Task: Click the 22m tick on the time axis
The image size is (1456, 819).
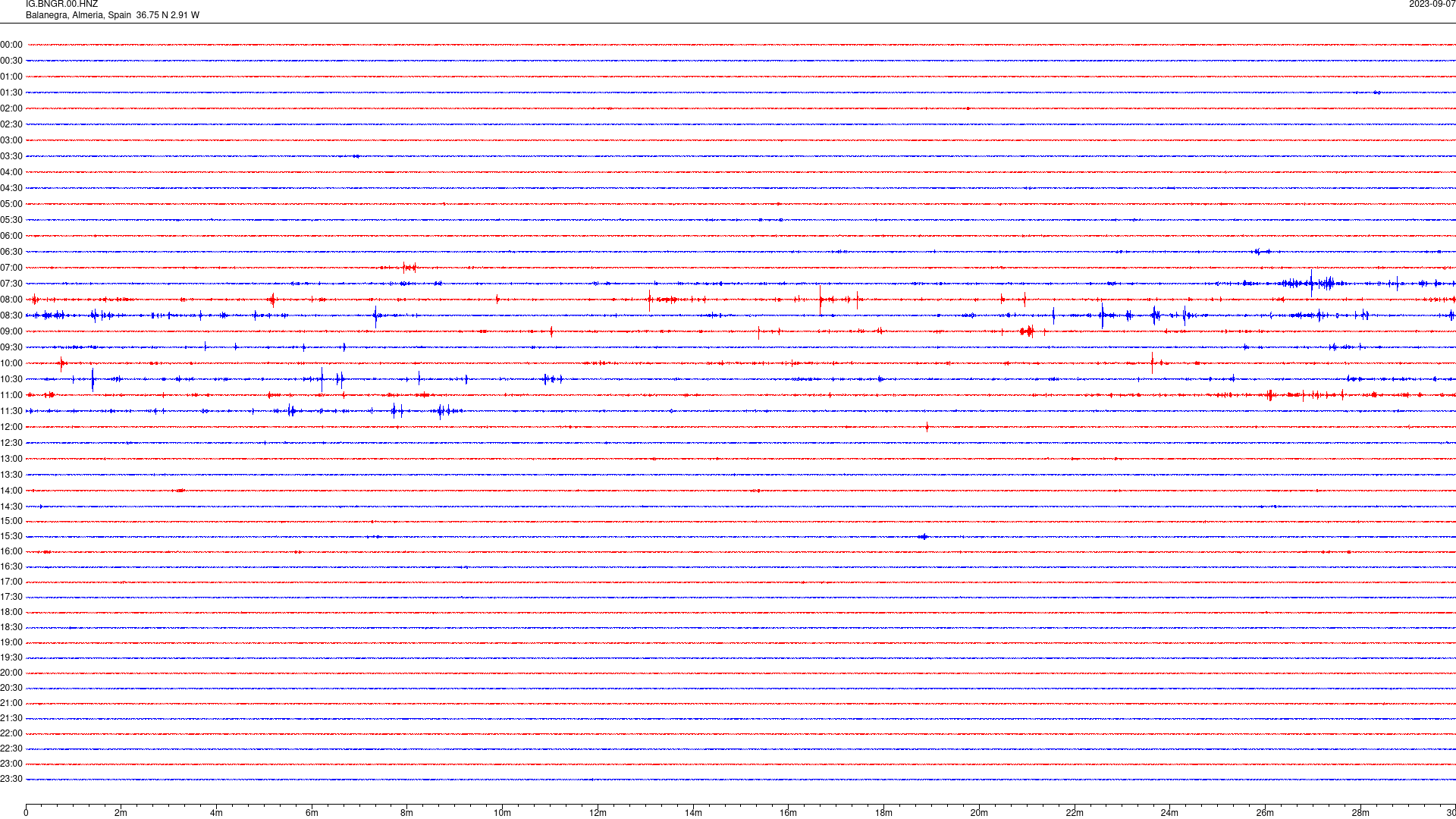Action: coord(1075,813)
